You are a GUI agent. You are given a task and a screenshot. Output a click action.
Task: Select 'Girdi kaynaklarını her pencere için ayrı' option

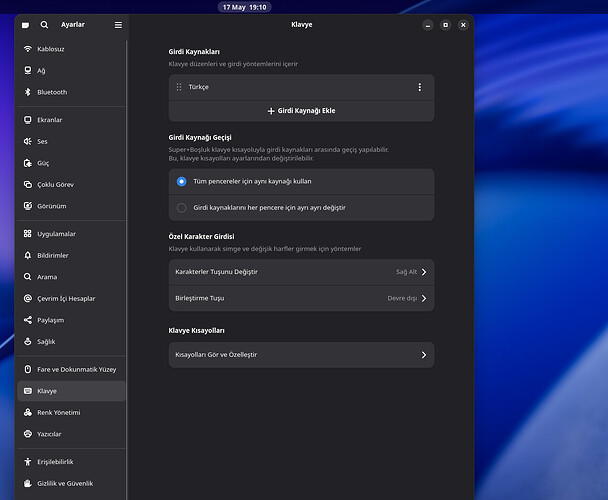302,208
